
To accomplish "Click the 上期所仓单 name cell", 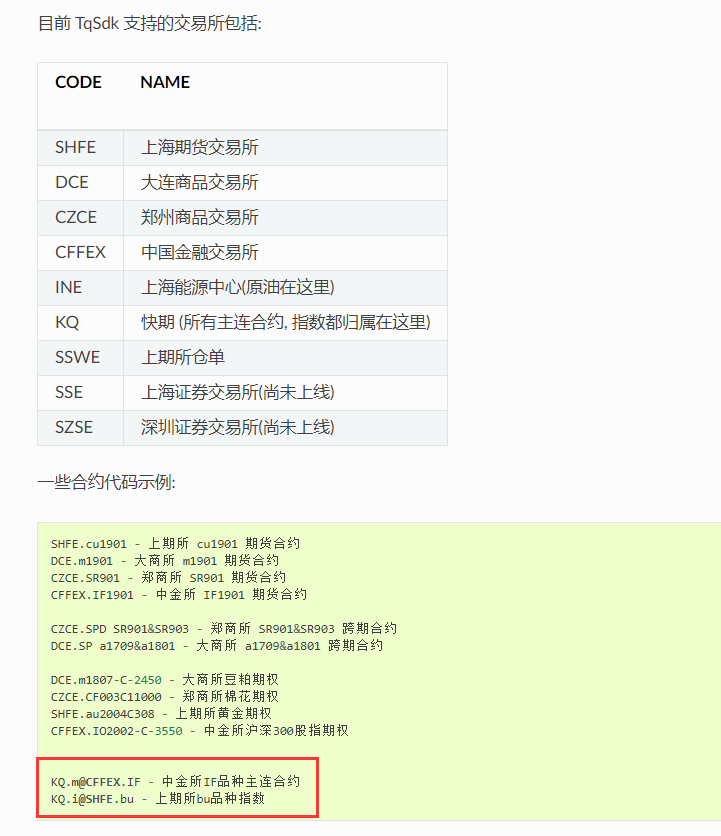I will (285, 358).
